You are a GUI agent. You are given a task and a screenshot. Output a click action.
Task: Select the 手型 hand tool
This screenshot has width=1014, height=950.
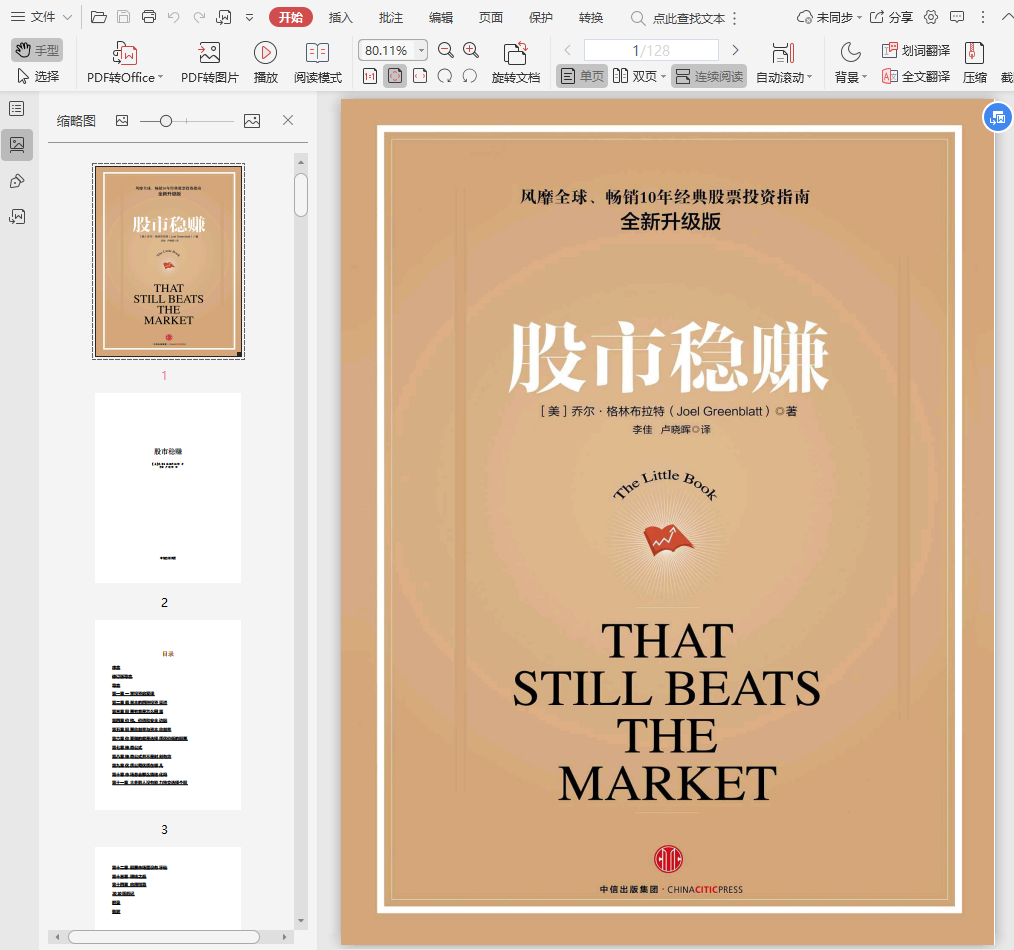pyautogui.click(x=37, y=50)
